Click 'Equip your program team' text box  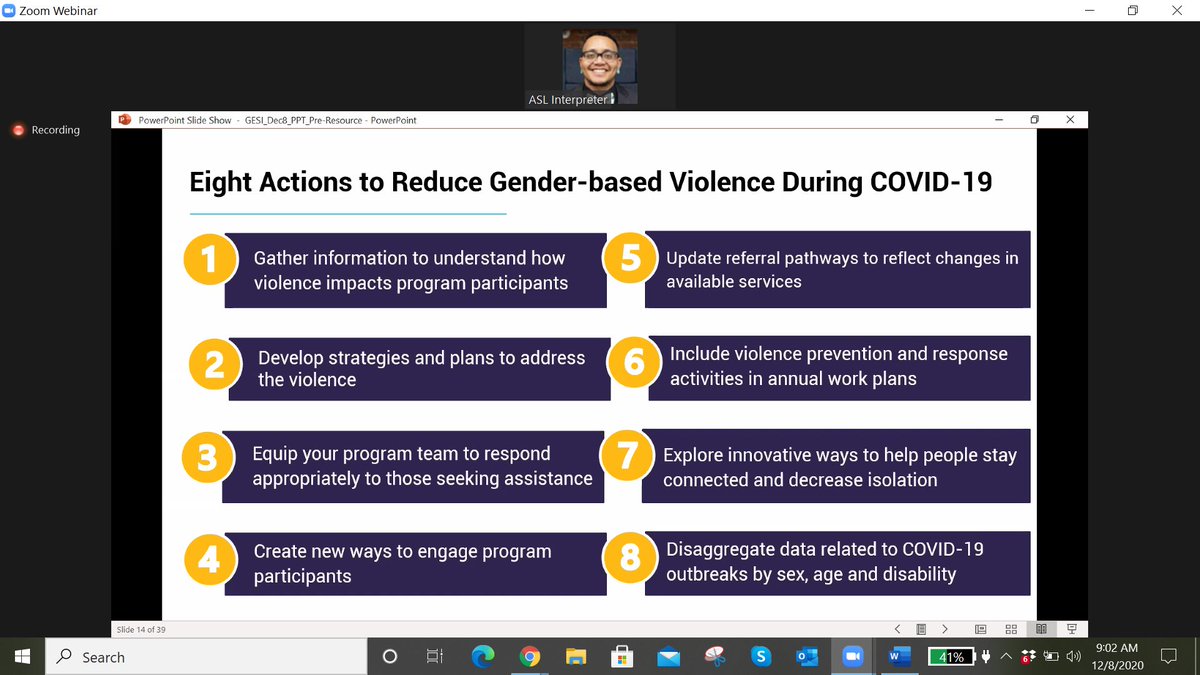pos(414,466)
